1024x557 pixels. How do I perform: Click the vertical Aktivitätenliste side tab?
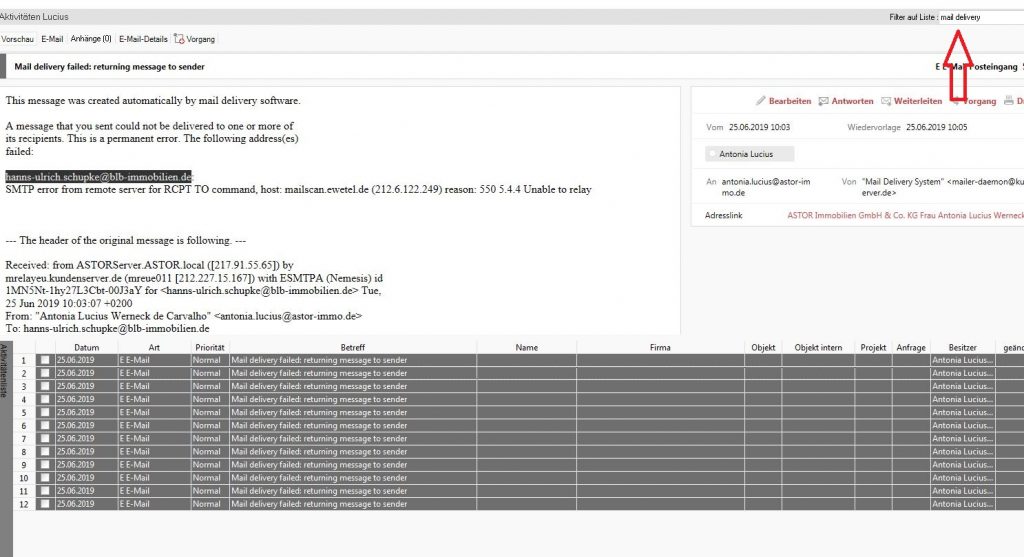point(4,372)
